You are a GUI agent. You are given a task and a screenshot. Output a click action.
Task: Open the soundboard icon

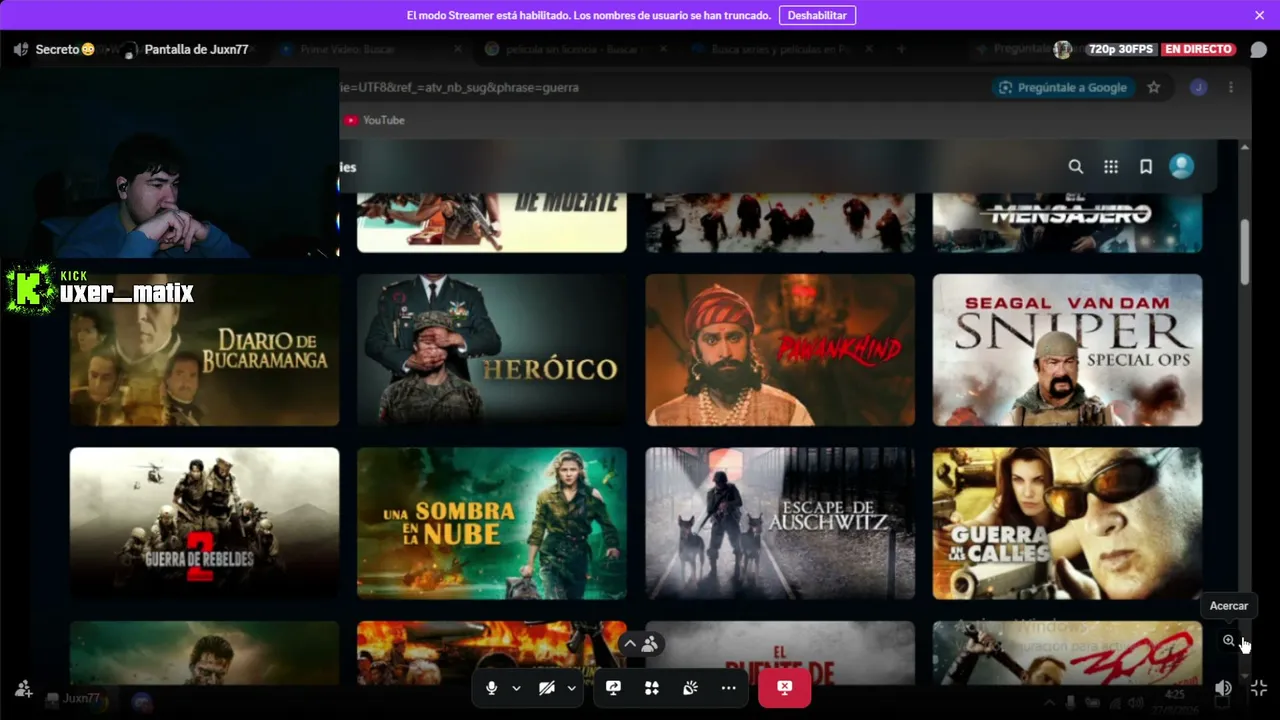[x=690, y=688]
